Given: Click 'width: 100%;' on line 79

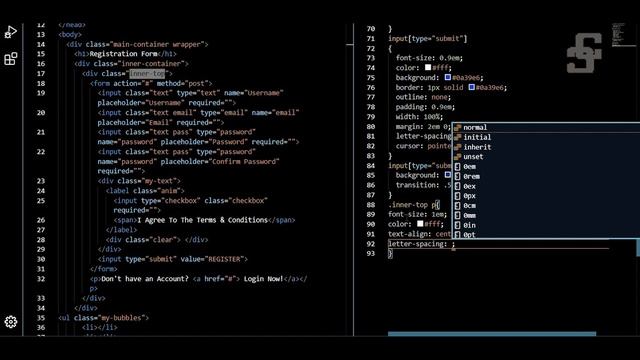Looking at the screenshot, I should (x=419, y=117).
